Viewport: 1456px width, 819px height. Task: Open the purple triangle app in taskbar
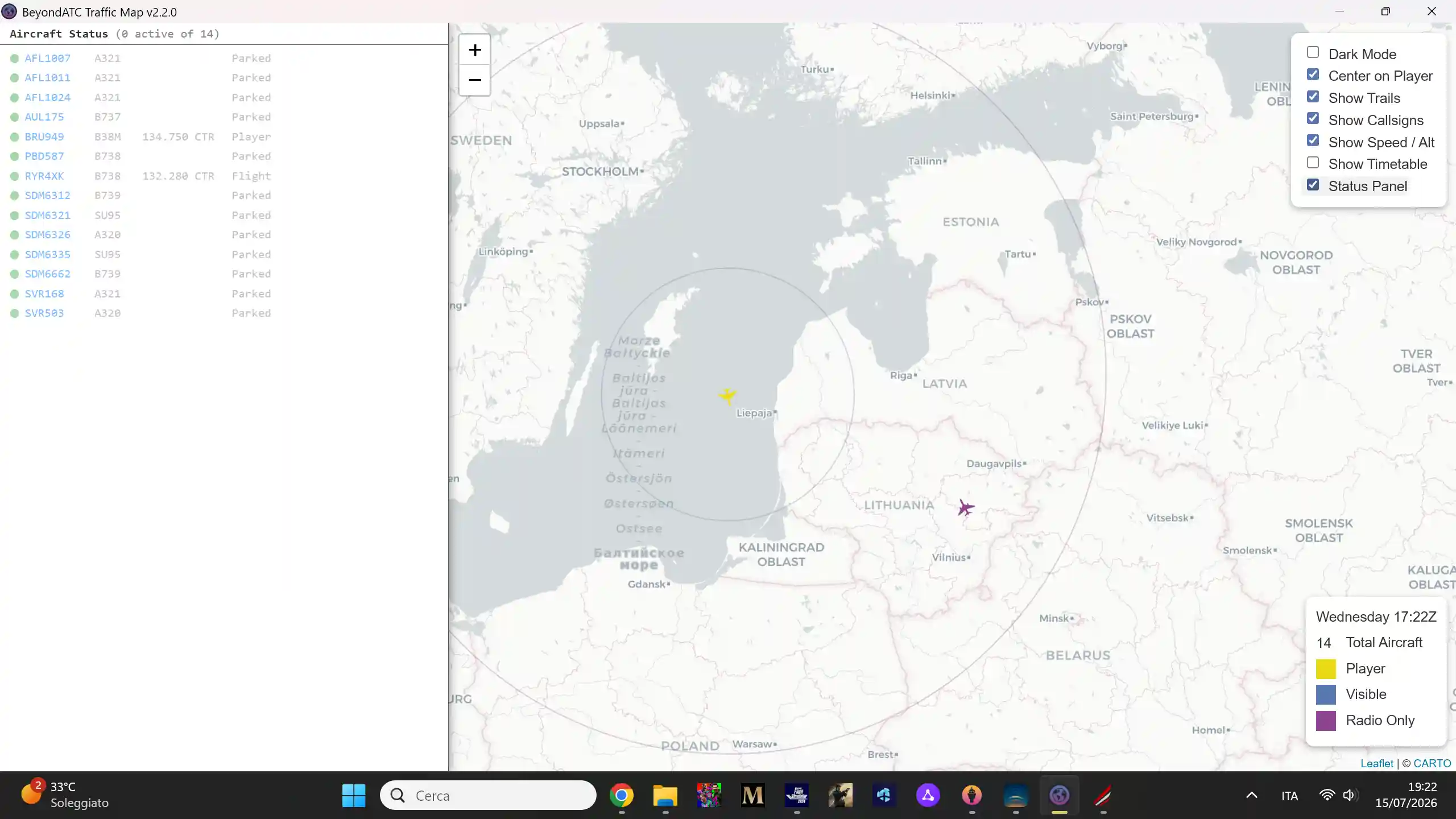point(928,795)
